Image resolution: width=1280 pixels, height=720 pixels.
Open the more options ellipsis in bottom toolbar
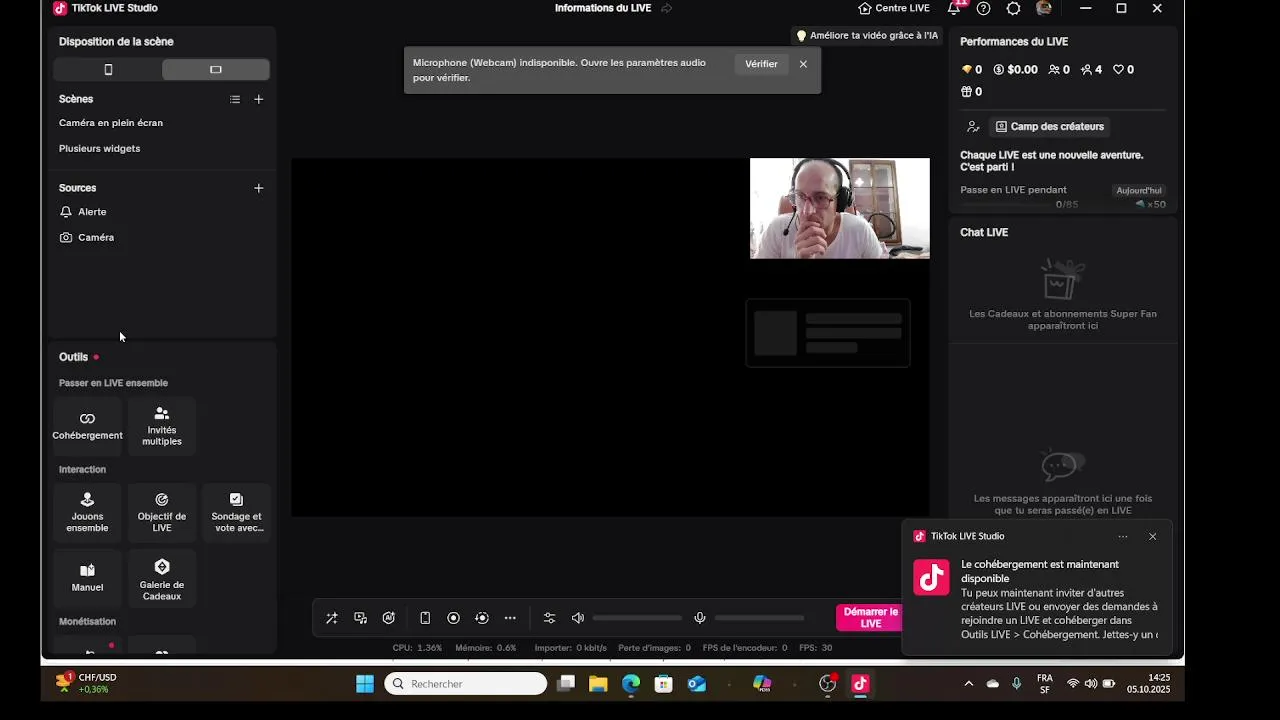(510, 618)
